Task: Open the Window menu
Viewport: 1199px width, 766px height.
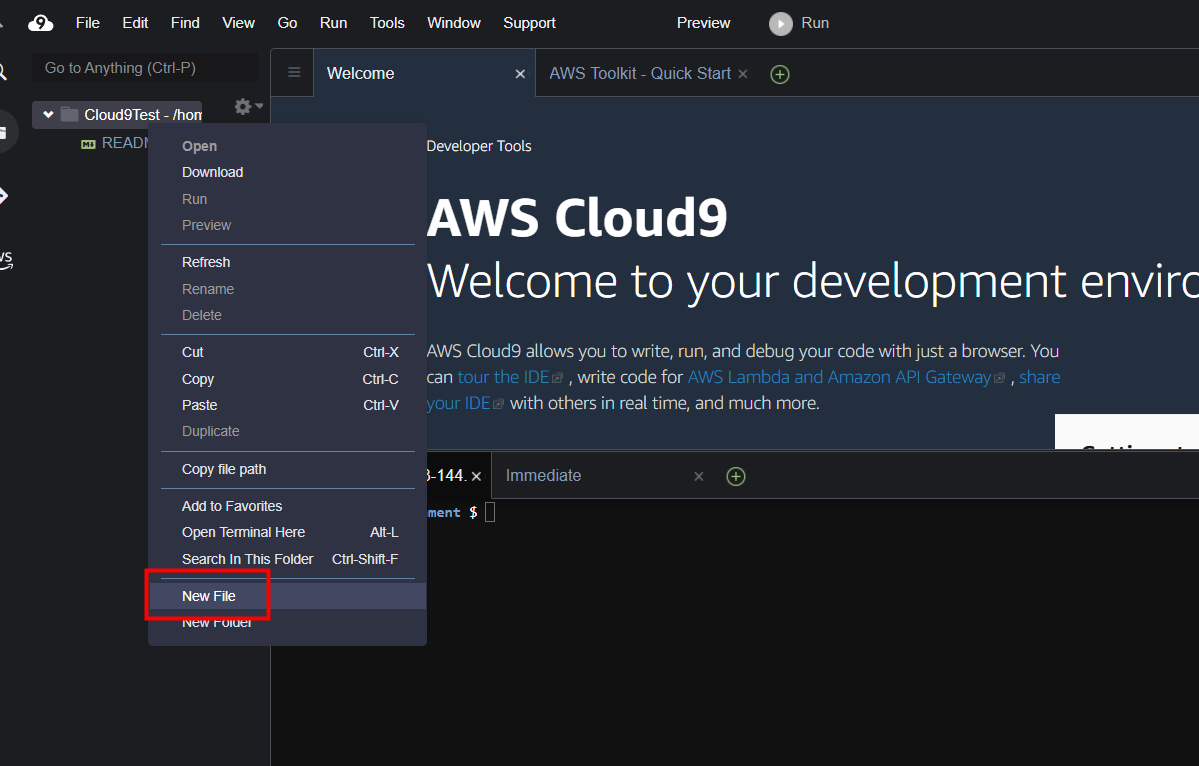Action: [454, 23]
